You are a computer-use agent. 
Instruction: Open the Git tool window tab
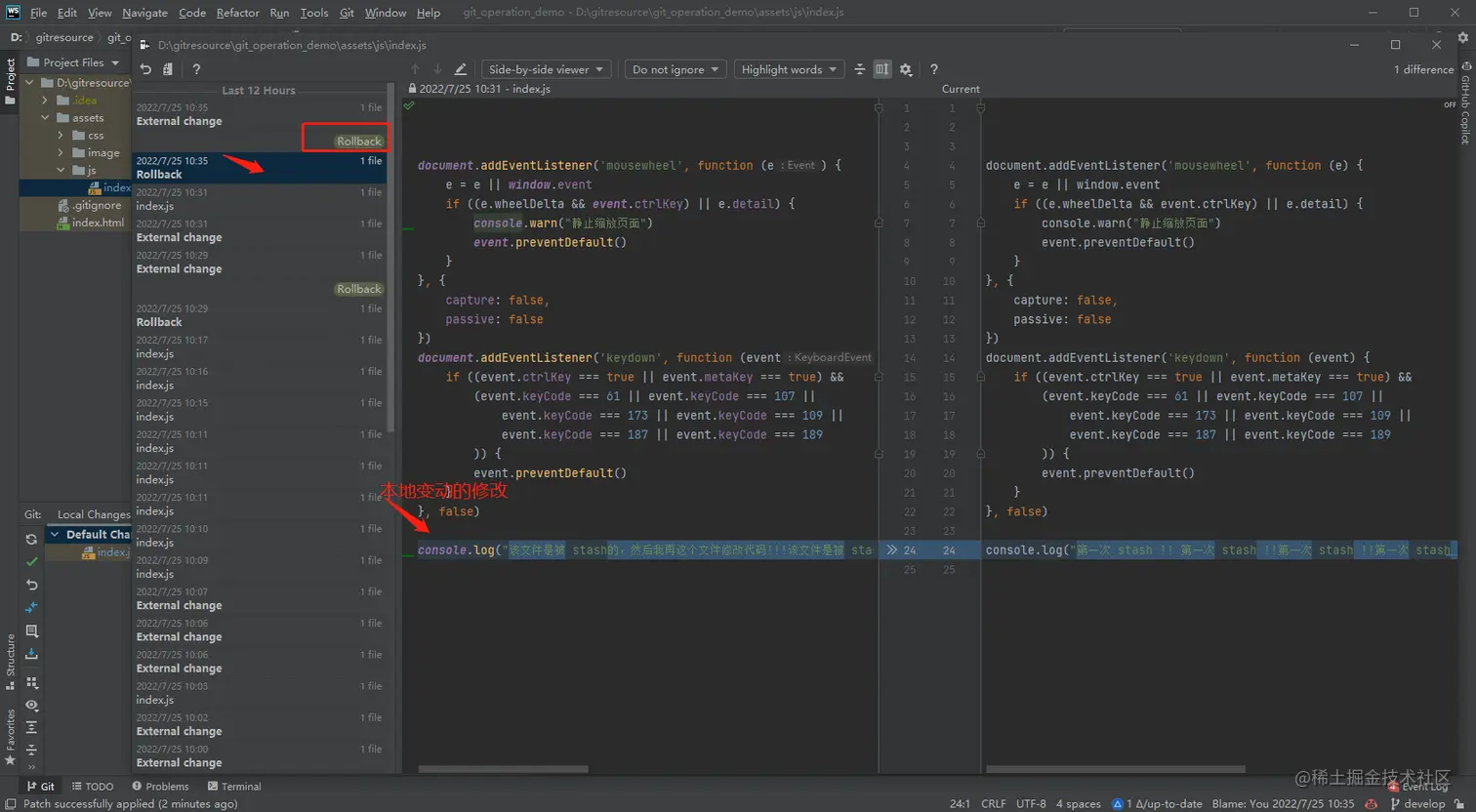(41, 787)
